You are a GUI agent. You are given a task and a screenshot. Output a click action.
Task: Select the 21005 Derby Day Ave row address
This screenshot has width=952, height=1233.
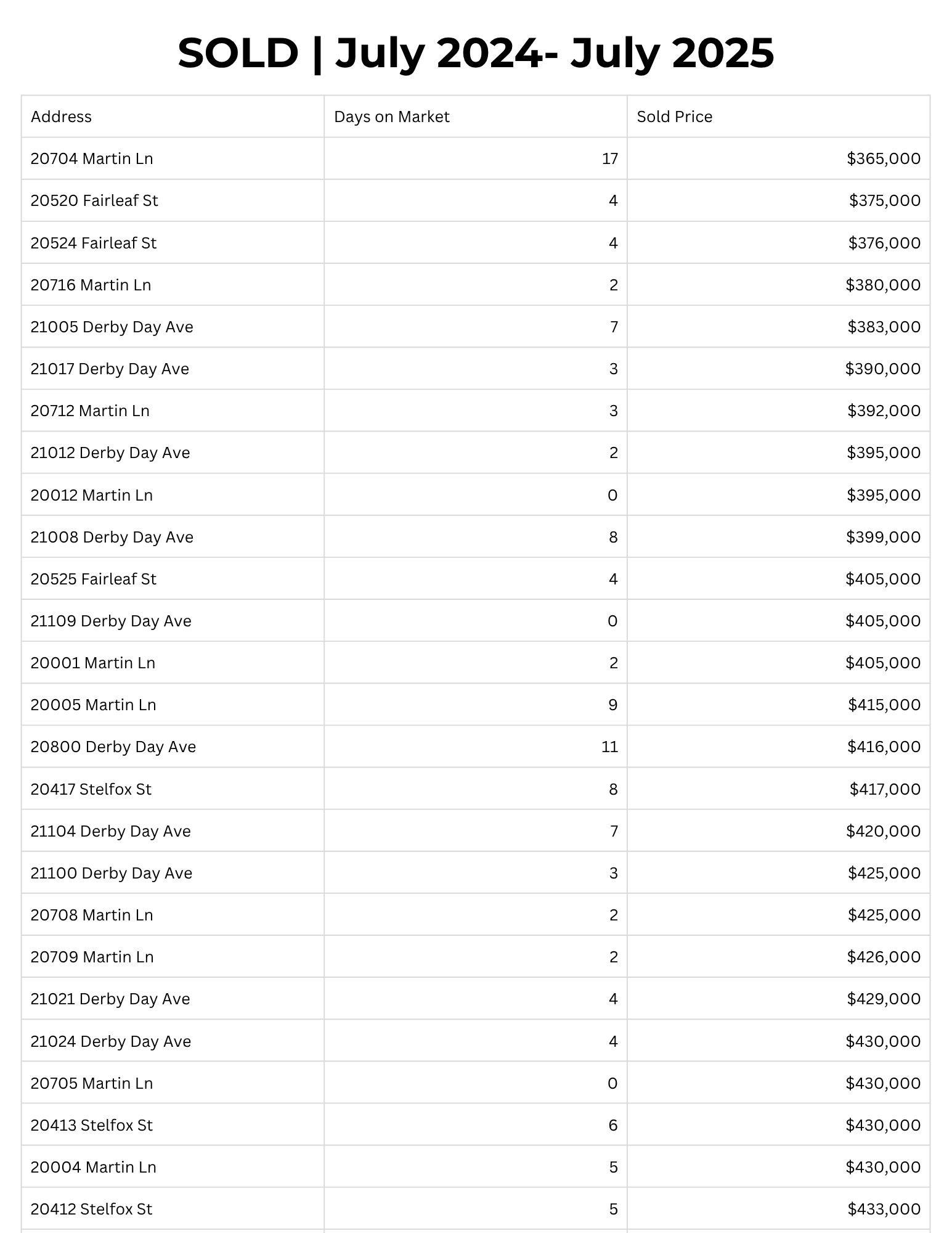point(112,327)
